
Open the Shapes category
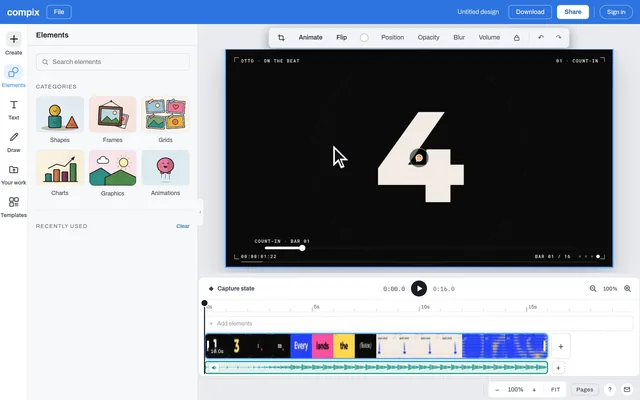click(x=60, y=120)
